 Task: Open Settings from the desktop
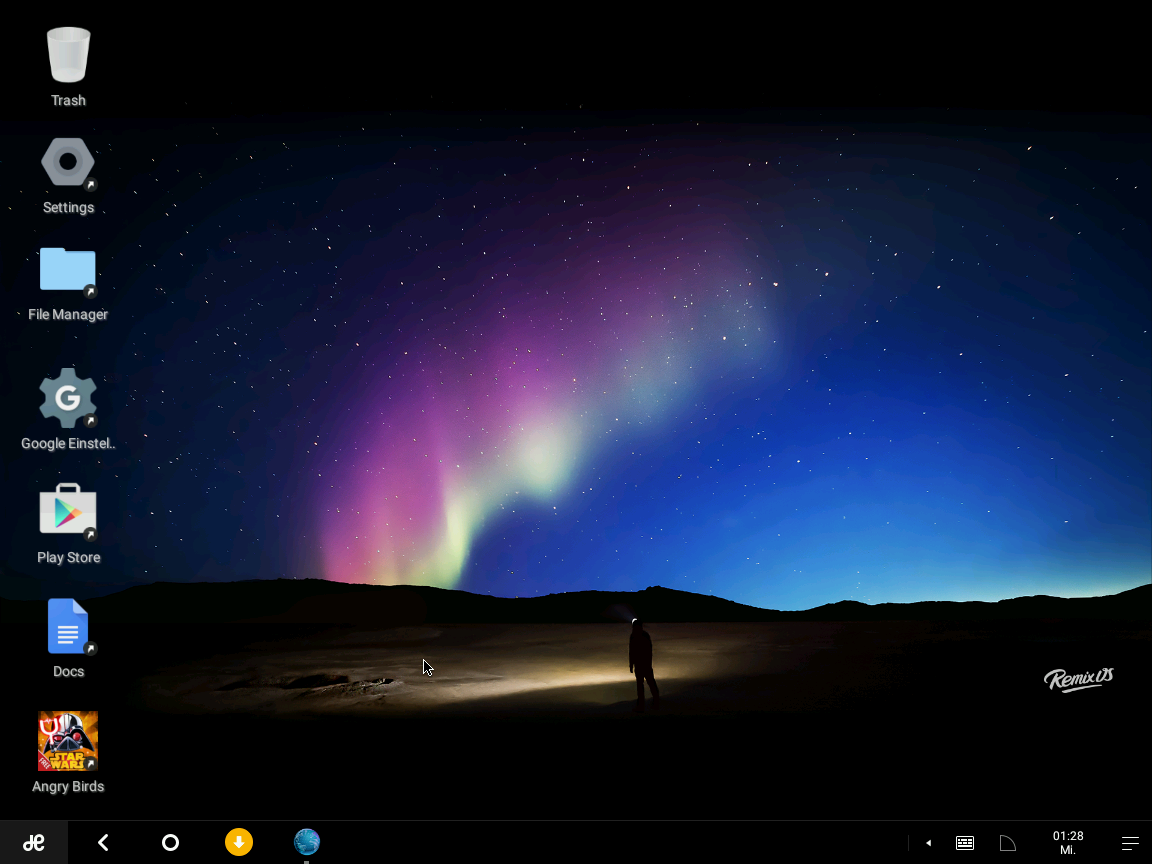[68, 162]
